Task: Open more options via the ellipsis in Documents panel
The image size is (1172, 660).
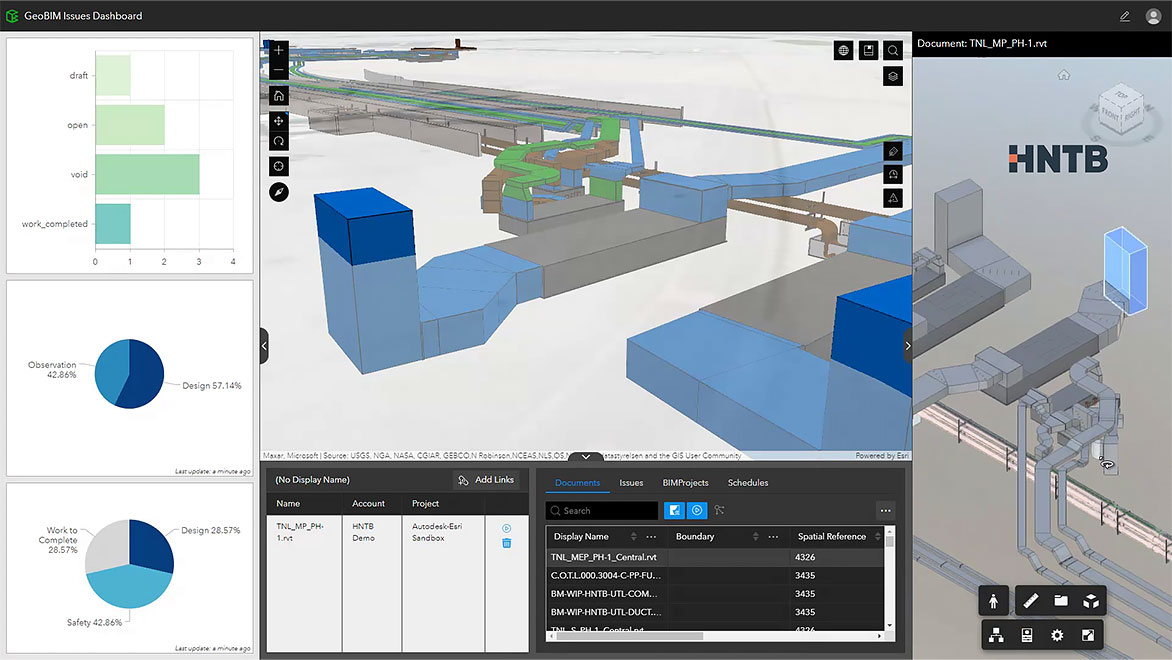Action: coord(885,510)
